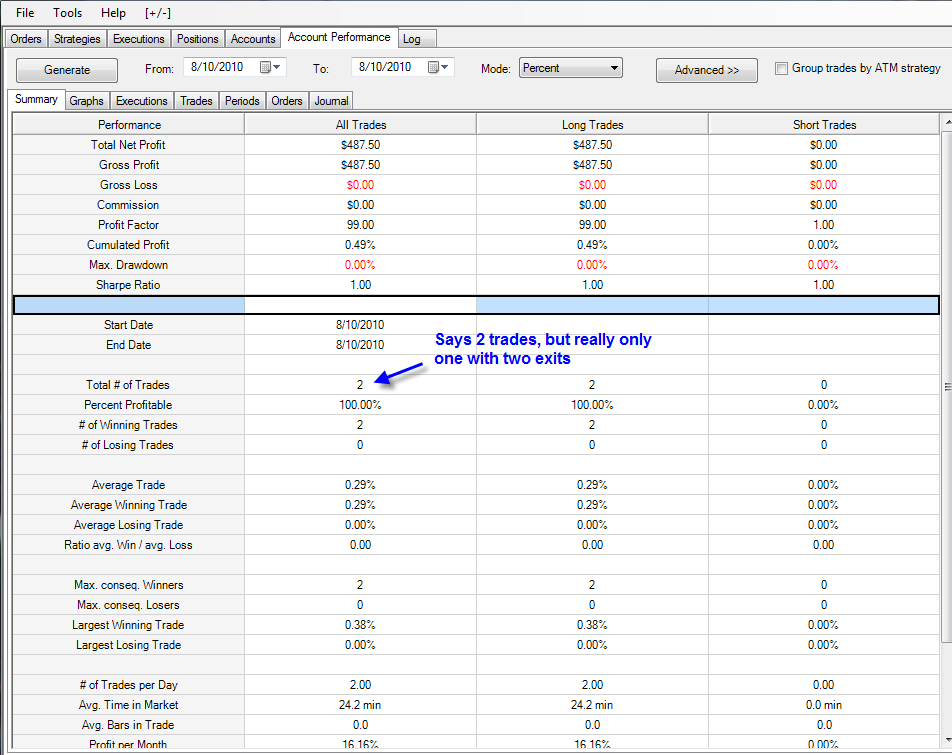This screenshot has height=755, width=952.
Task: Open the Tools menu
Action: [x=67, y=13]
